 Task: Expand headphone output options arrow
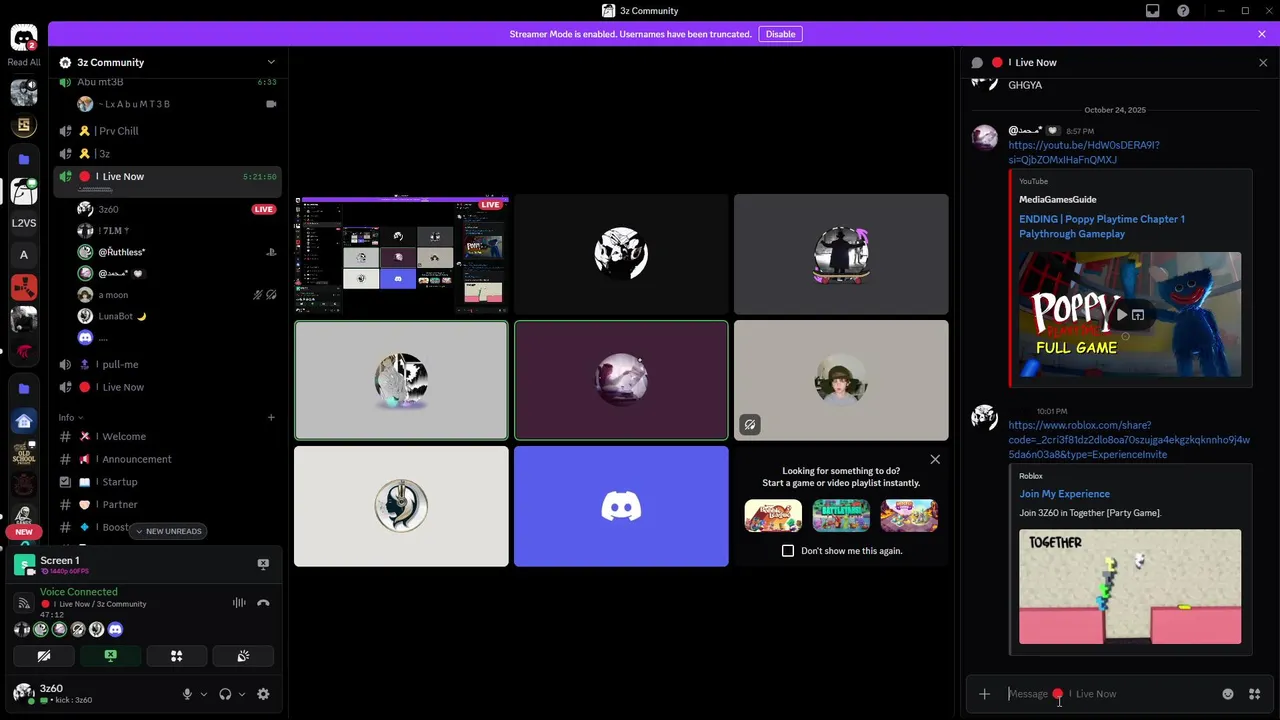coord(242,694)
